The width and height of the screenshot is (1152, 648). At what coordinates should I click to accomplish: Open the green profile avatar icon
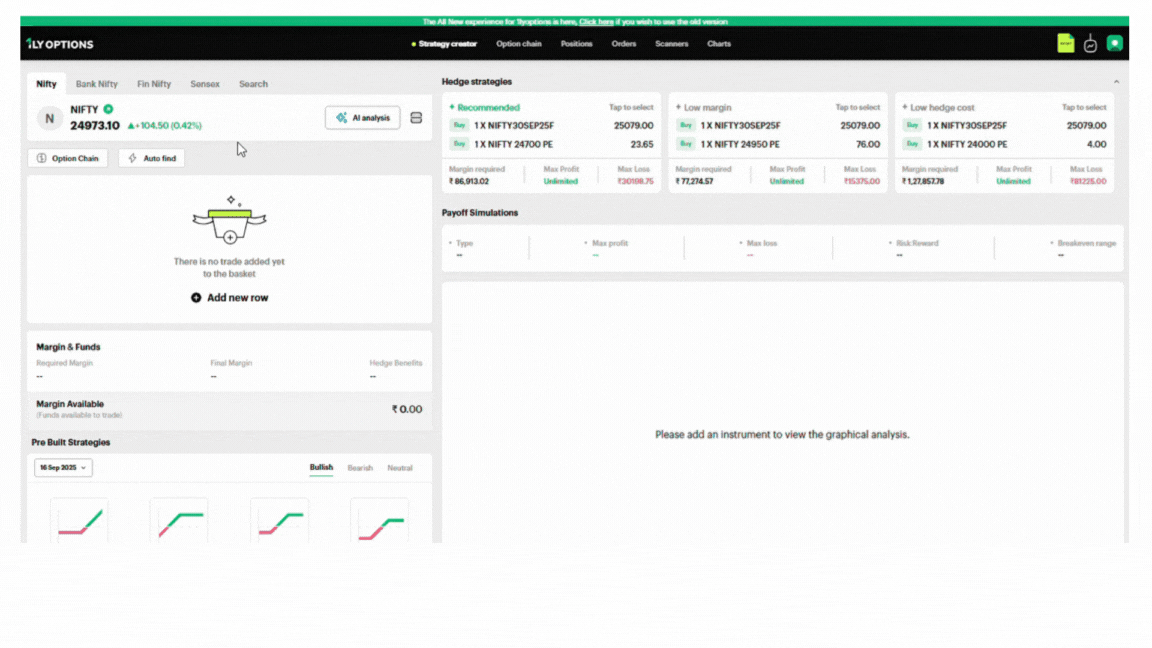click(1114, 44)
